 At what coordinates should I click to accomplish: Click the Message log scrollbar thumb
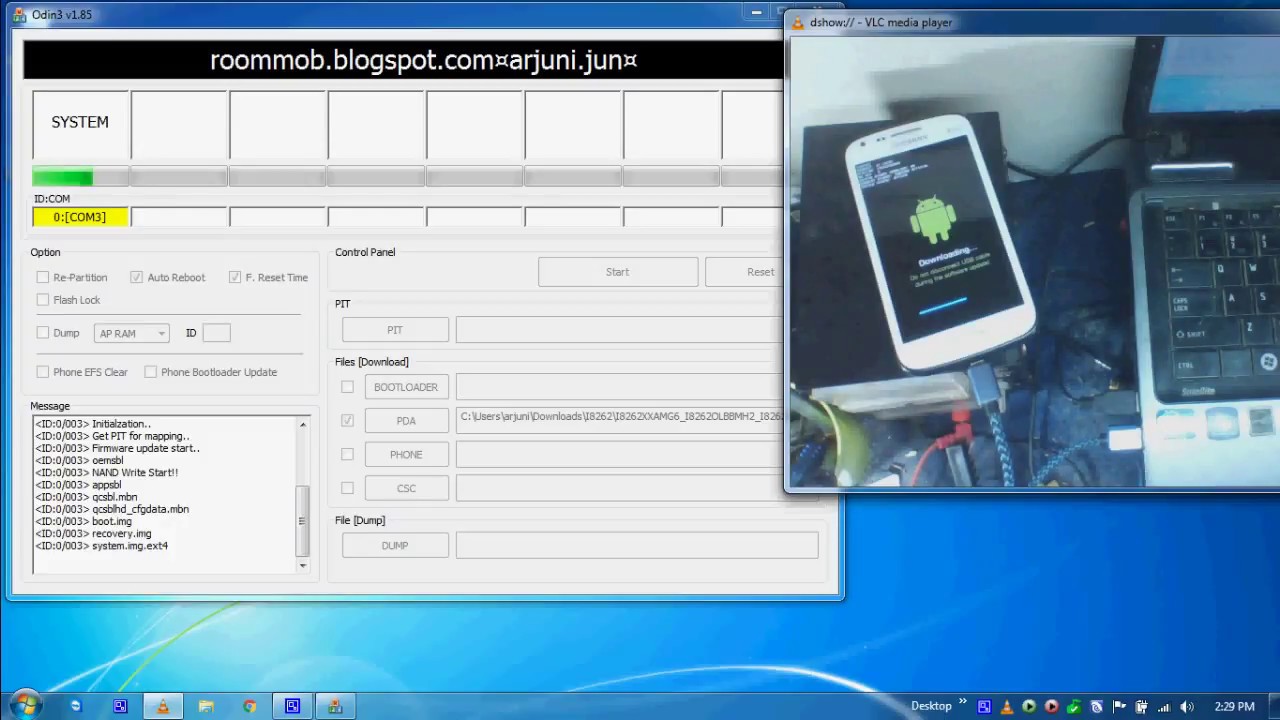(303, 521)
